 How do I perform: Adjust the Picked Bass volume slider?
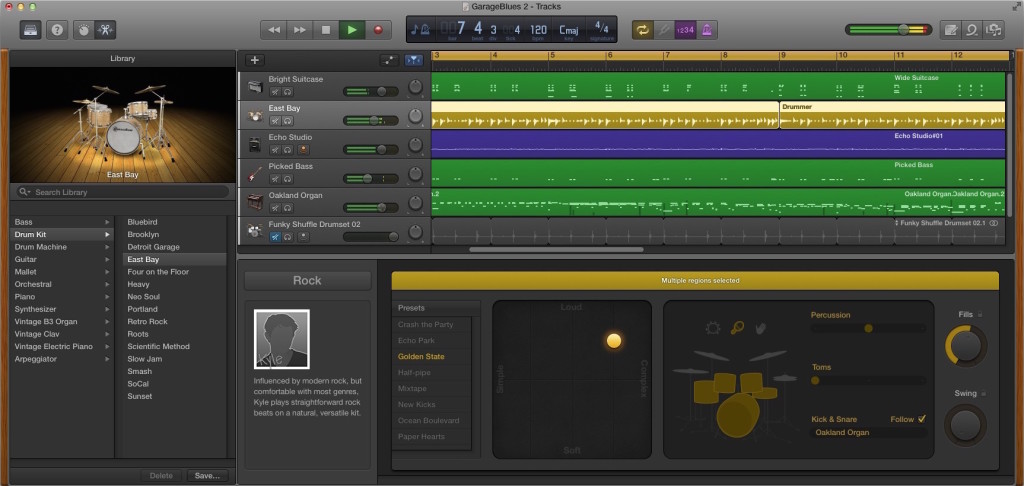click(370, 178)
